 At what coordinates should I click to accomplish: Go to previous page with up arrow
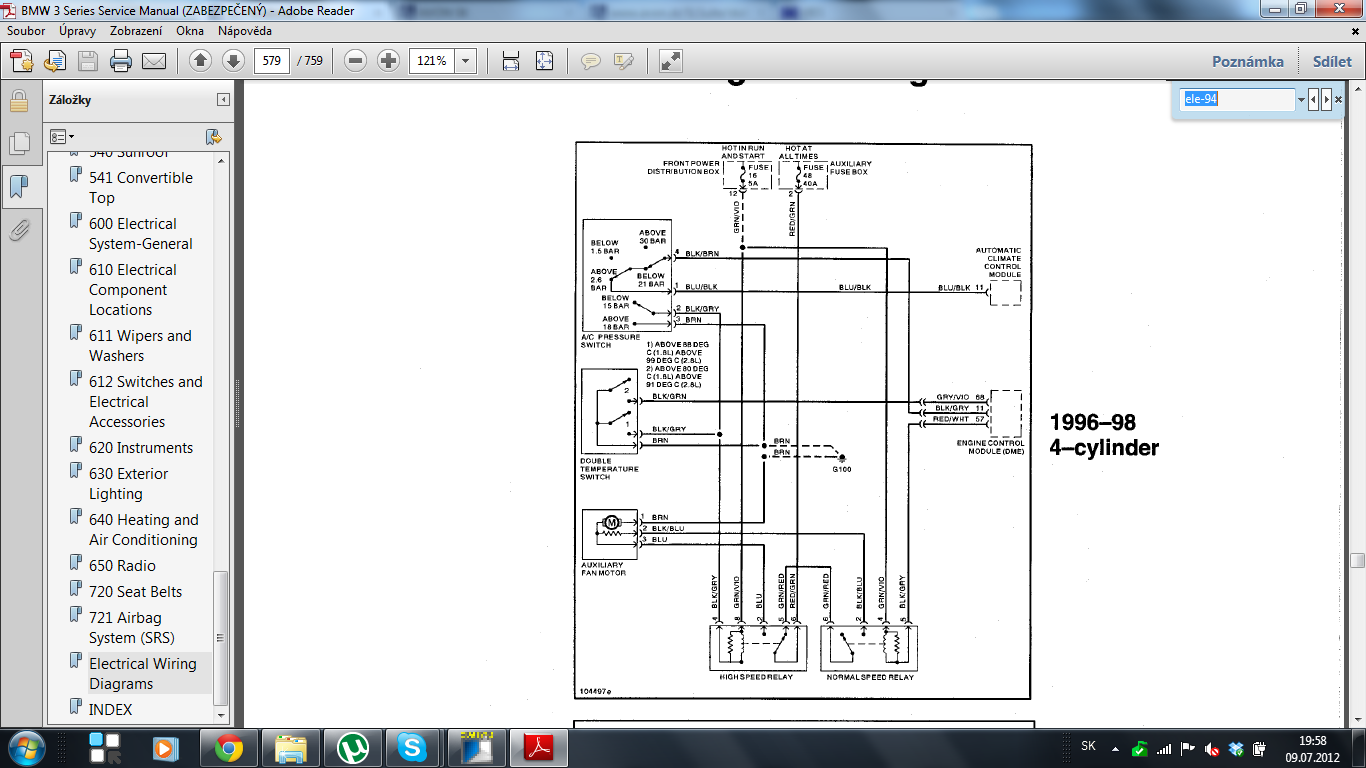pyautogui.click(x=200, y=61)
